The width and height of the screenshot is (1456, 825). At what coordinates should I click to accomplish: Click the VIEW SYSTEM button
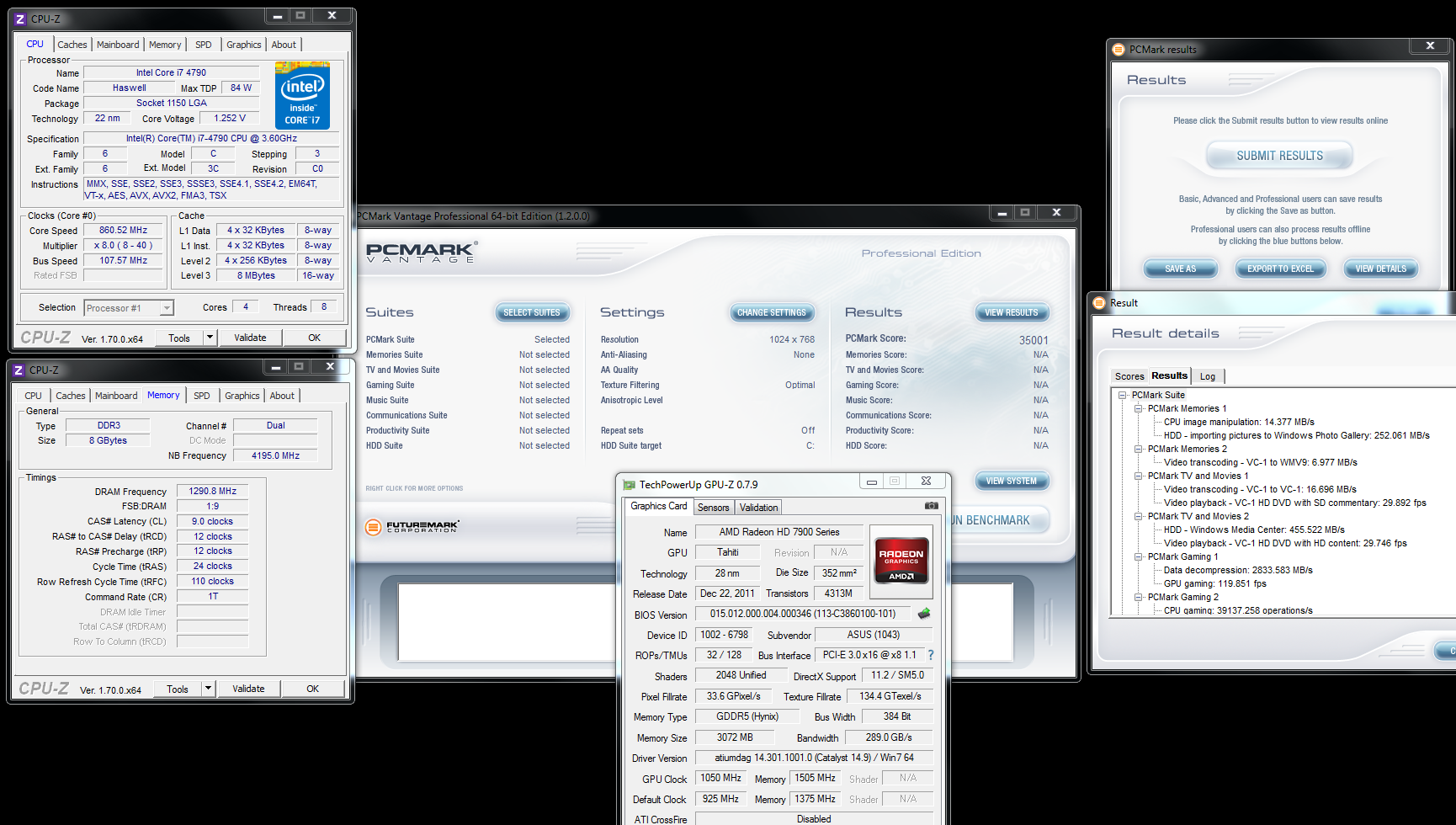1012,481
